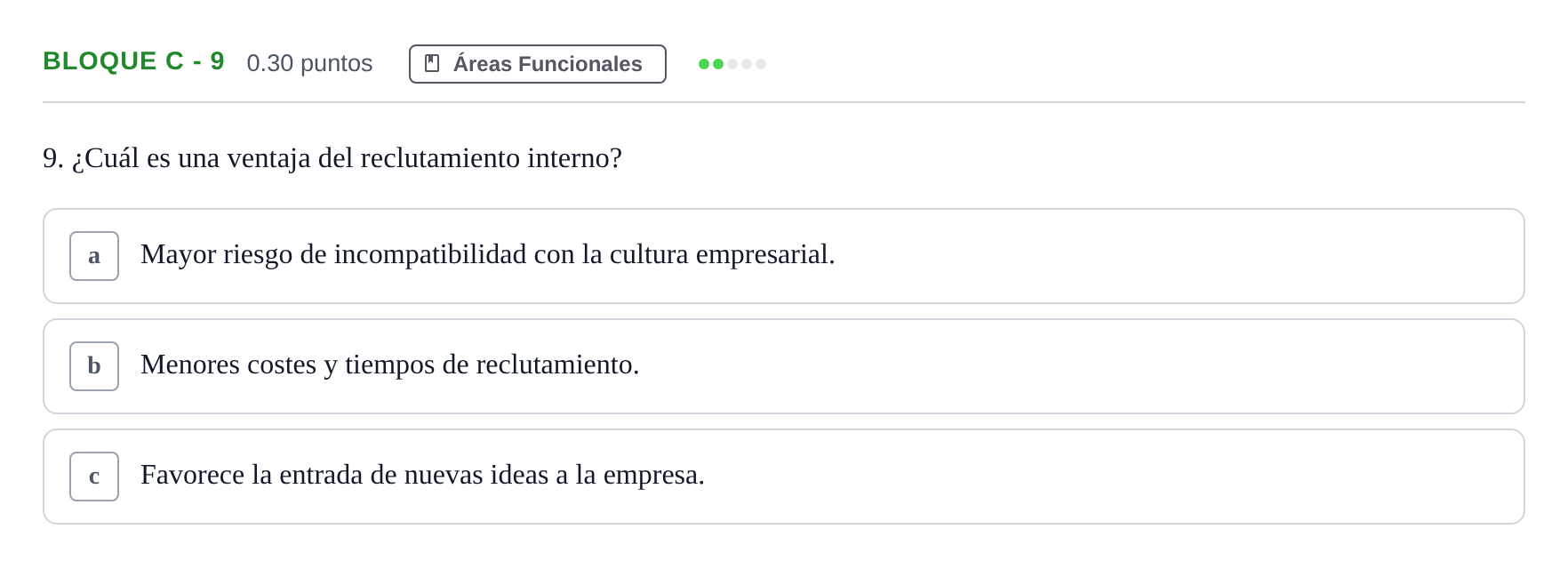This screenshot has height=569, width=1568.
Task: Click the horizontal divider line under the header
Action: pyautogui.click(x=784, y=102)
